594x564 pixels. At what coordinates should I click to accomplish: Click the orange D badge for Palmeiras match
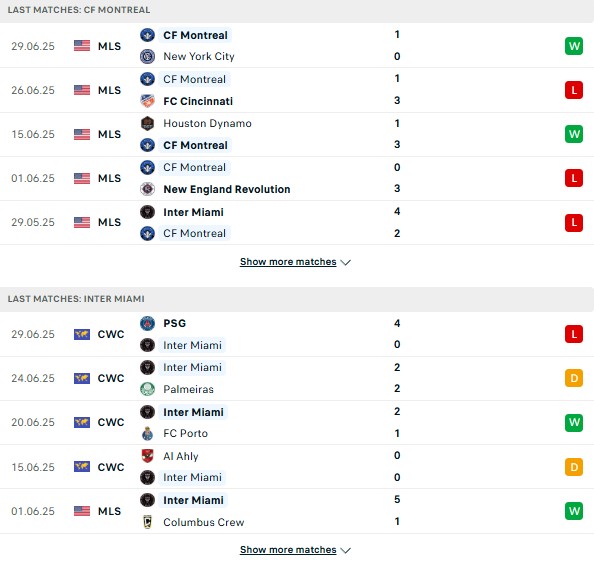(574, 378)
